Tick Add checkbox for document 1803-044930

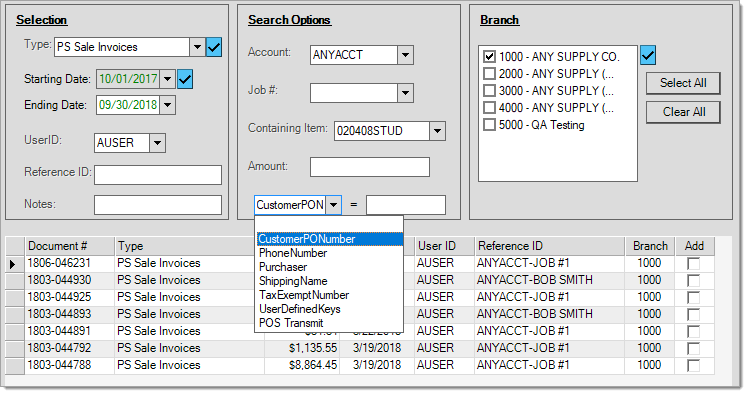(693, 281)
